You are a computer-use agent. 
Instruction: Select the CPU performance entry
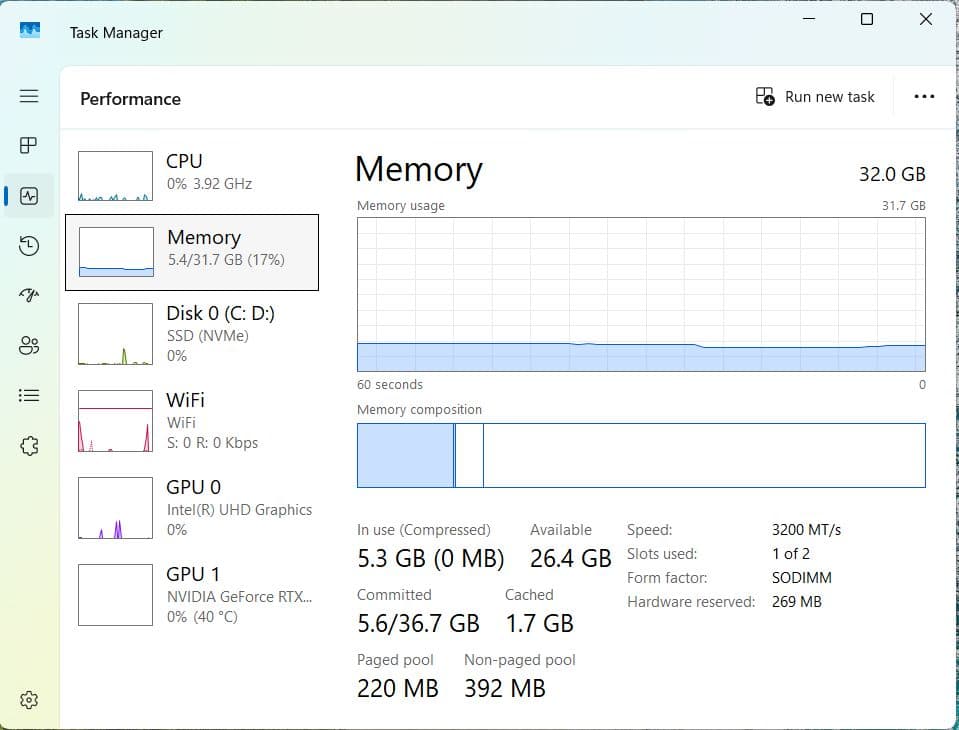(x=192, y=176)
